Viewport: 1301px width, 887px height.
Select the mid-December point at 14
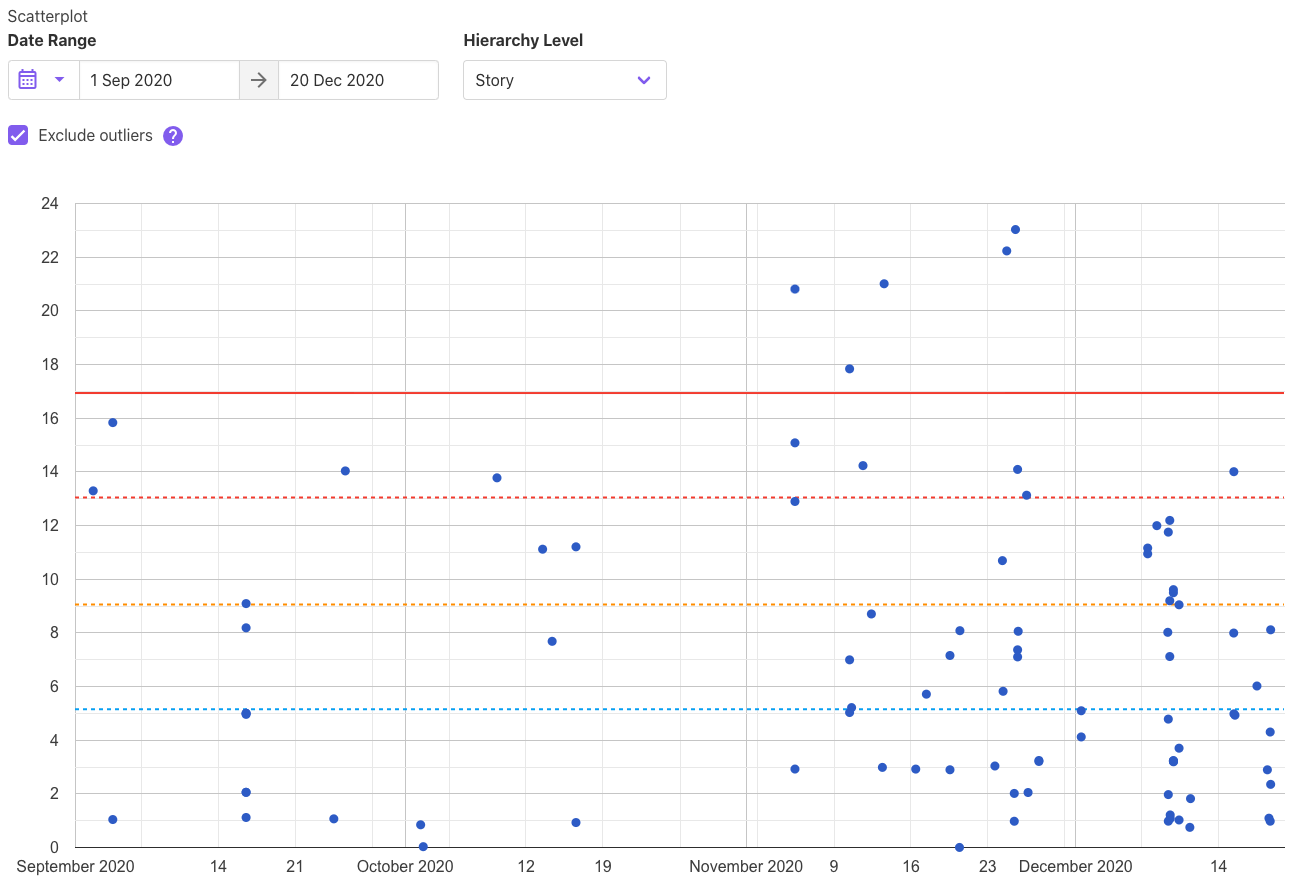[1233, 472]
